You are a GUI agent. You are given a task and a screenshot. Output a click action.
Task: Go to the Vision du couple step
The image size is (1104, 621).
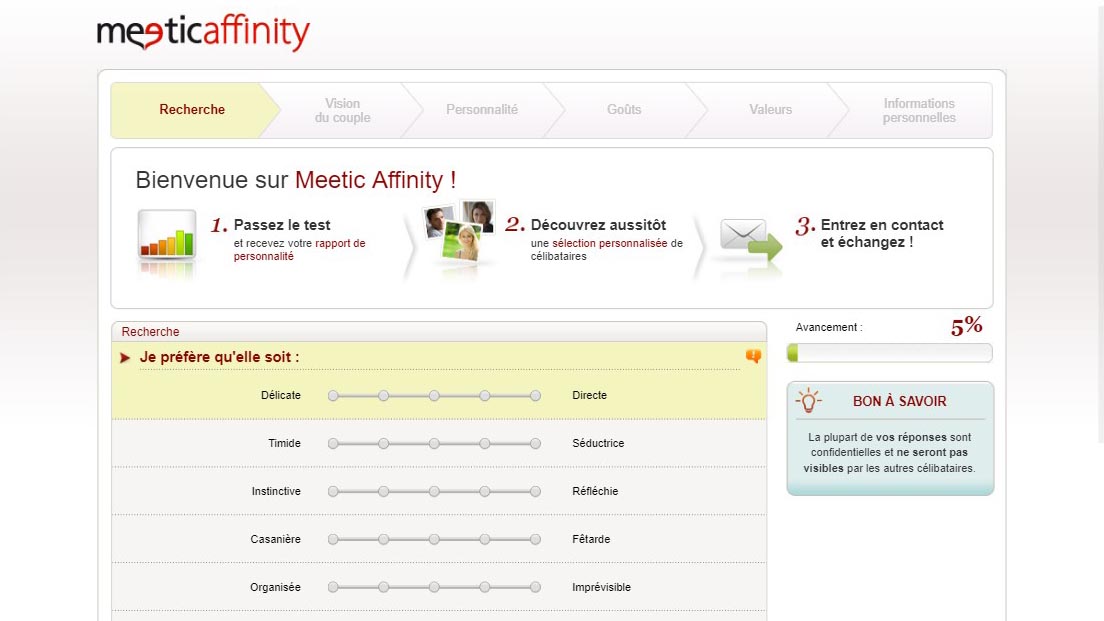click(342, 111)
